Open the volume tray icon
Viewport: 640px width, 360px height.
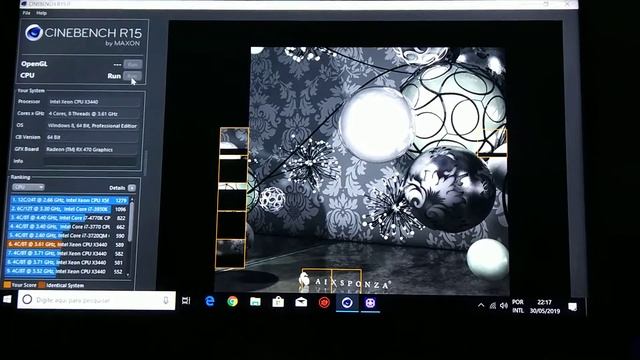pyautogui.click(x=504, y=306)
